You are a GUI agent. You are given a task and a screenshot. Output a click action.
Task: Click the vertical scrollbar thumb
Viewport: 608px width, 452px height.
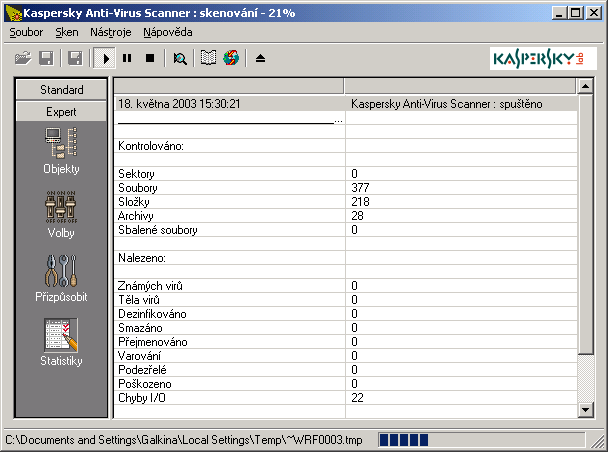tap(585, 224)
